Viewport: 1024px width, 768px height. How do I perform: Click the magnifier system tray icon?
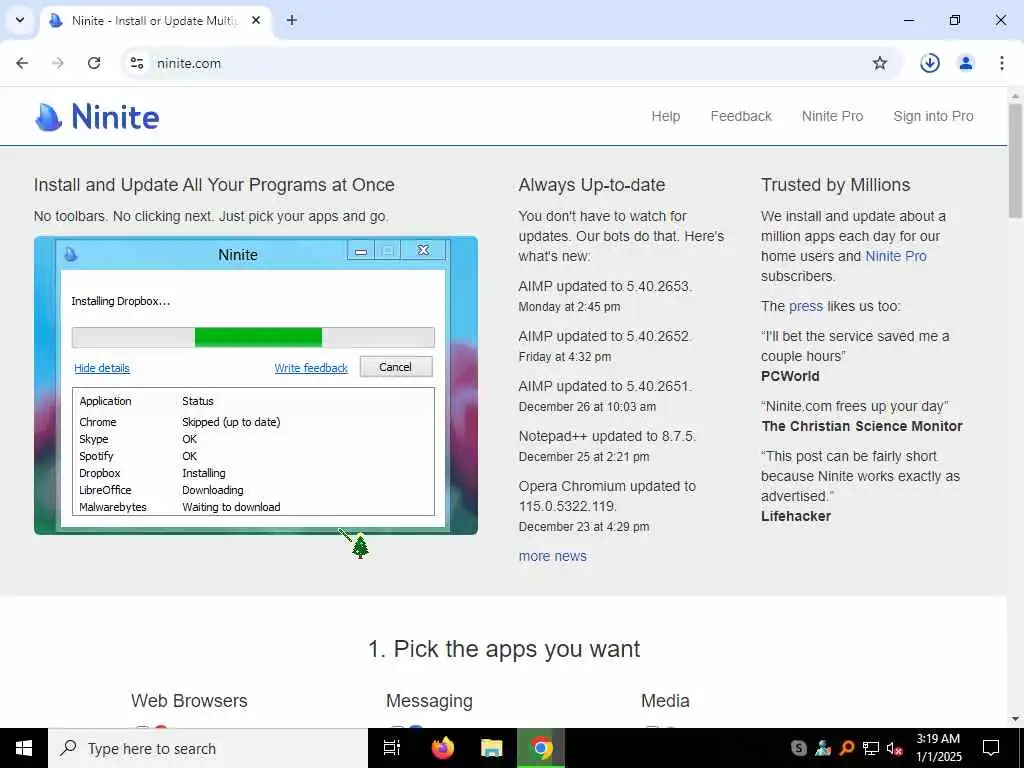click(846, 748)
